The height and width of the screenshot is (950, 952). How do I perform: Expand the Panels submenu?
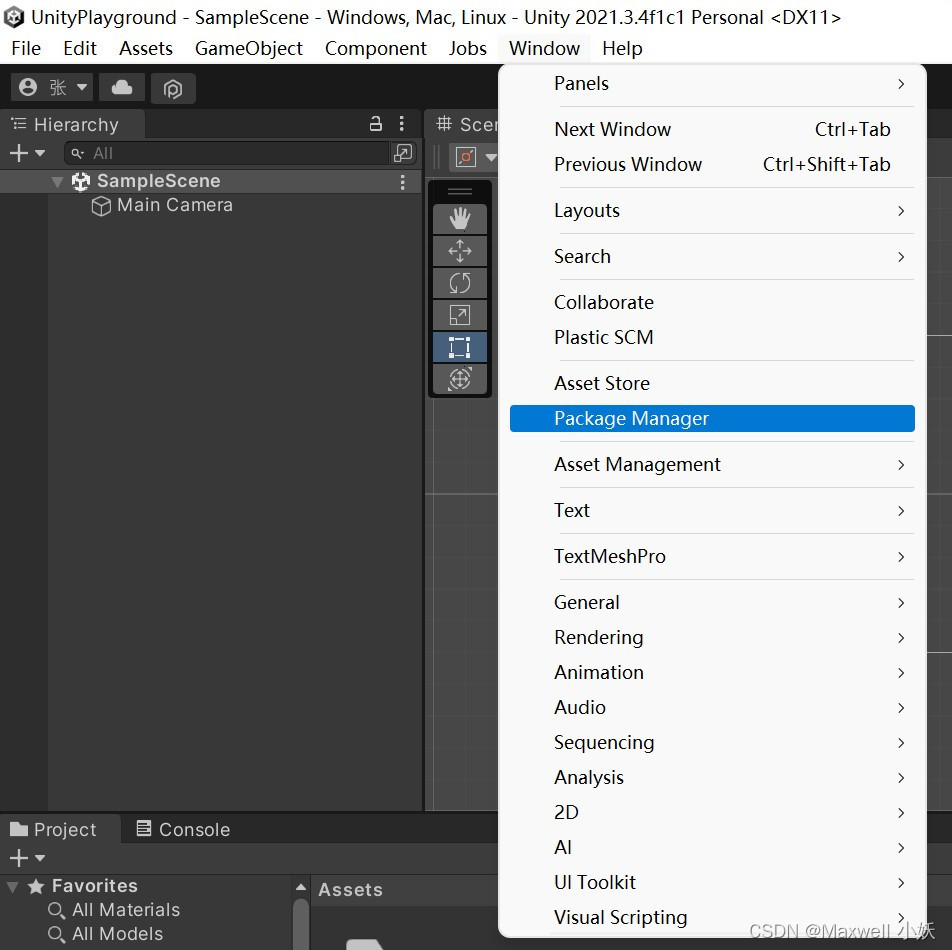712,84
